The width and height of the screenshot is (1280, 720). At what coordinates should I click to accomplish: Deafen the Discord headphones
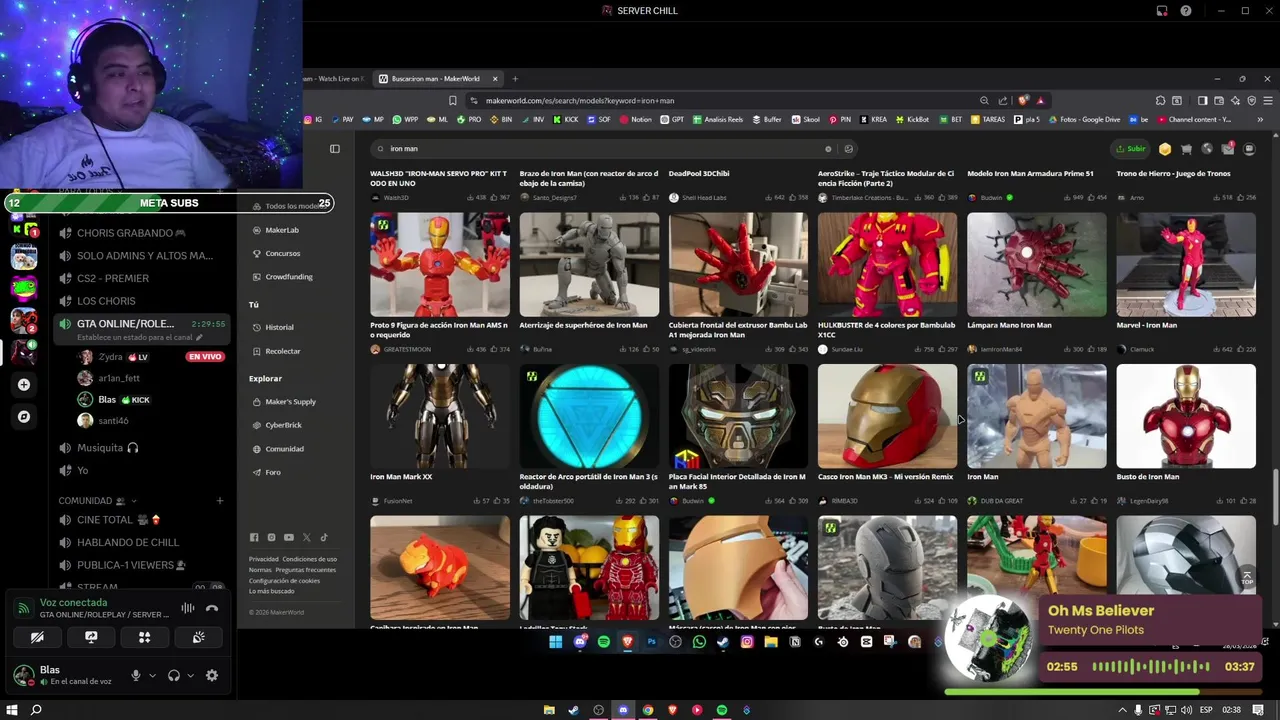pyautogui.click(x=174, y=676)
